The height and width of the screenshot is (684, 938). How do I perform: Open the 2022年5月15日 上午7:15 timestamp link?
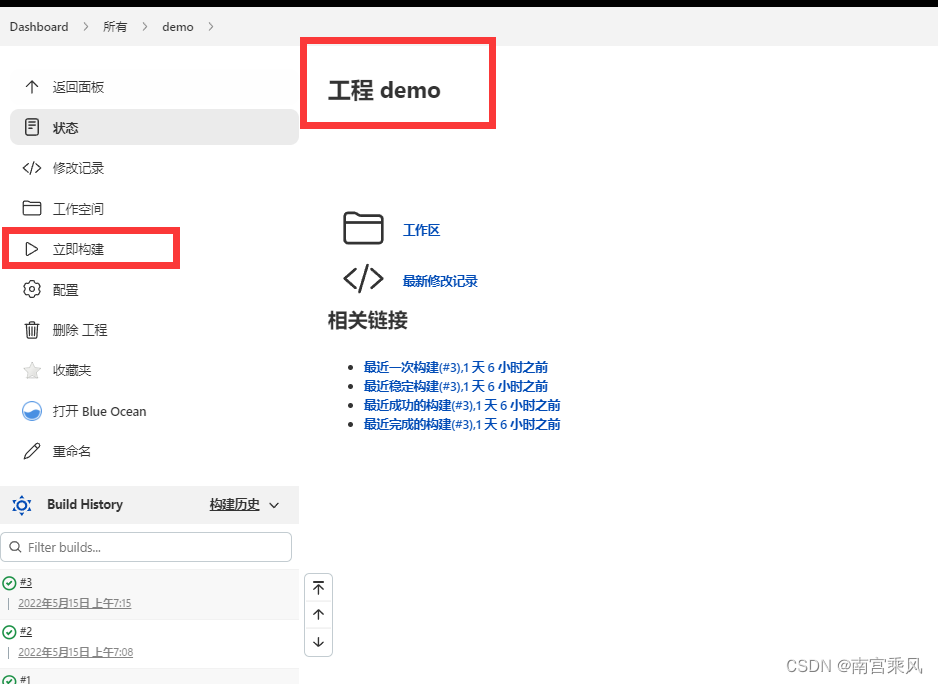75,603
